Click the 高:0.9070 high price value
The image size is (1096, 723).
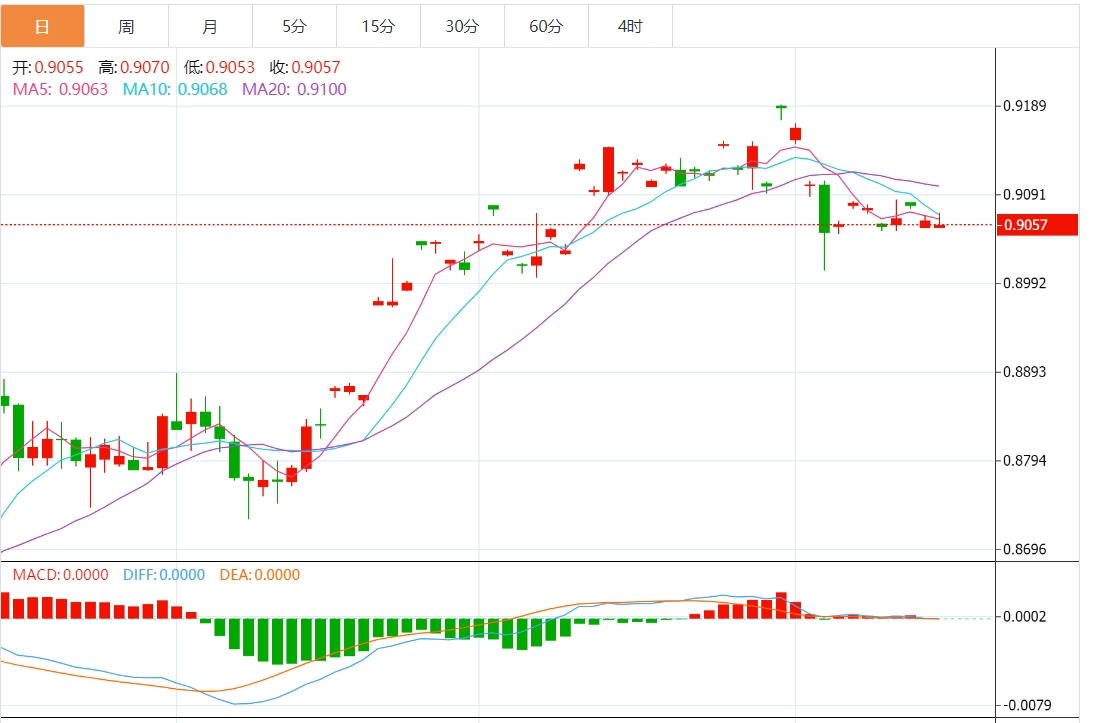(x=134, y=68)
